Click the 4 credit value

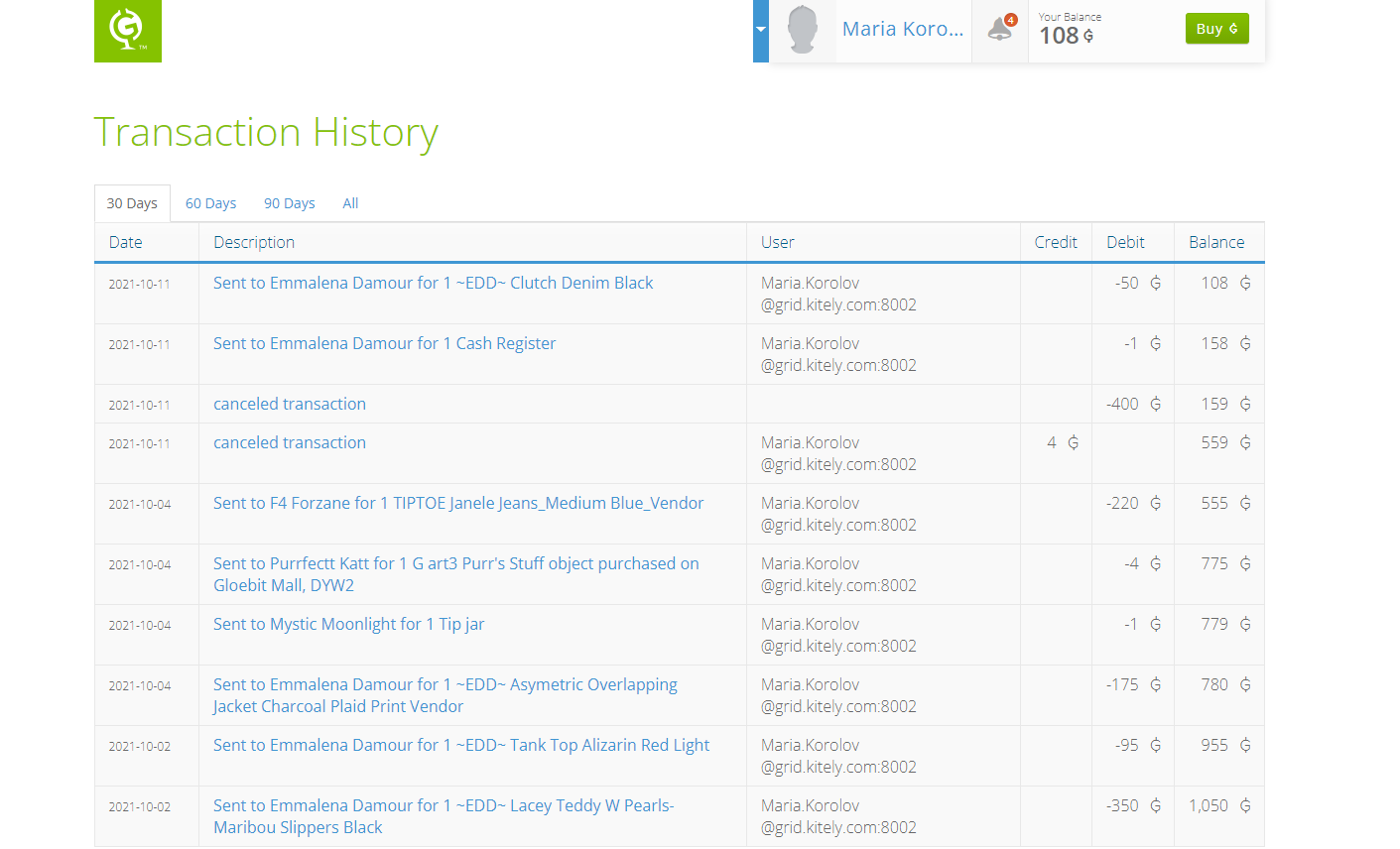pos(1063,442)
